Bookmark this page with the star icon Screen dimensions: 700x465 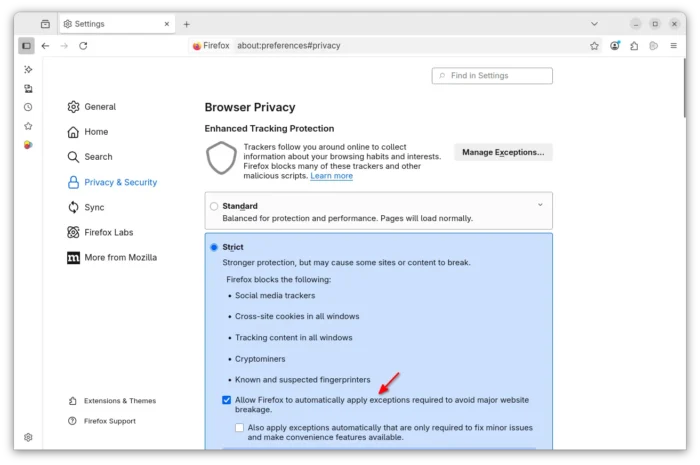594,46
